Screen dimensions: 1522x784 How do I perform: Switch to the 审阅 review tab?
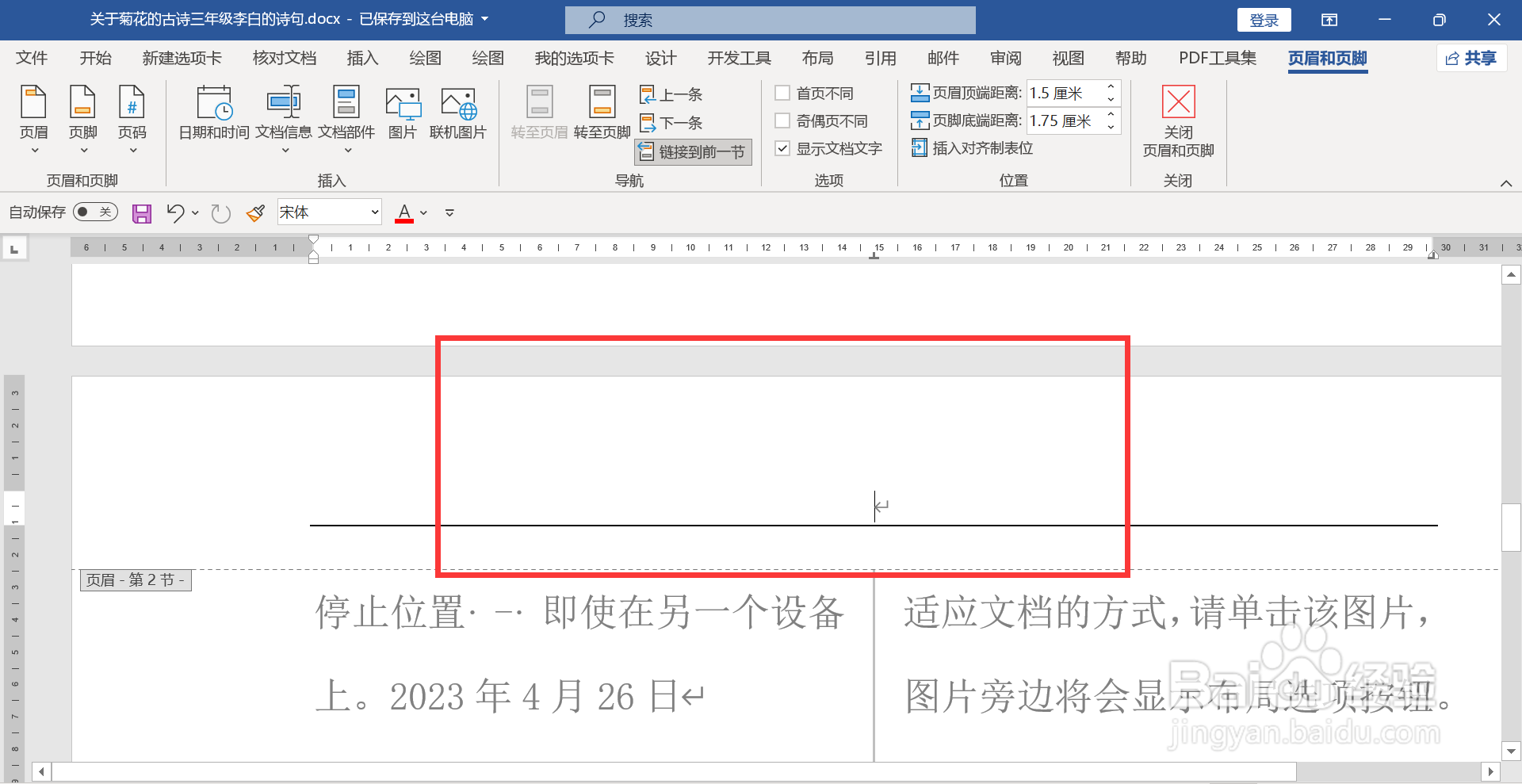(1006, 58)
